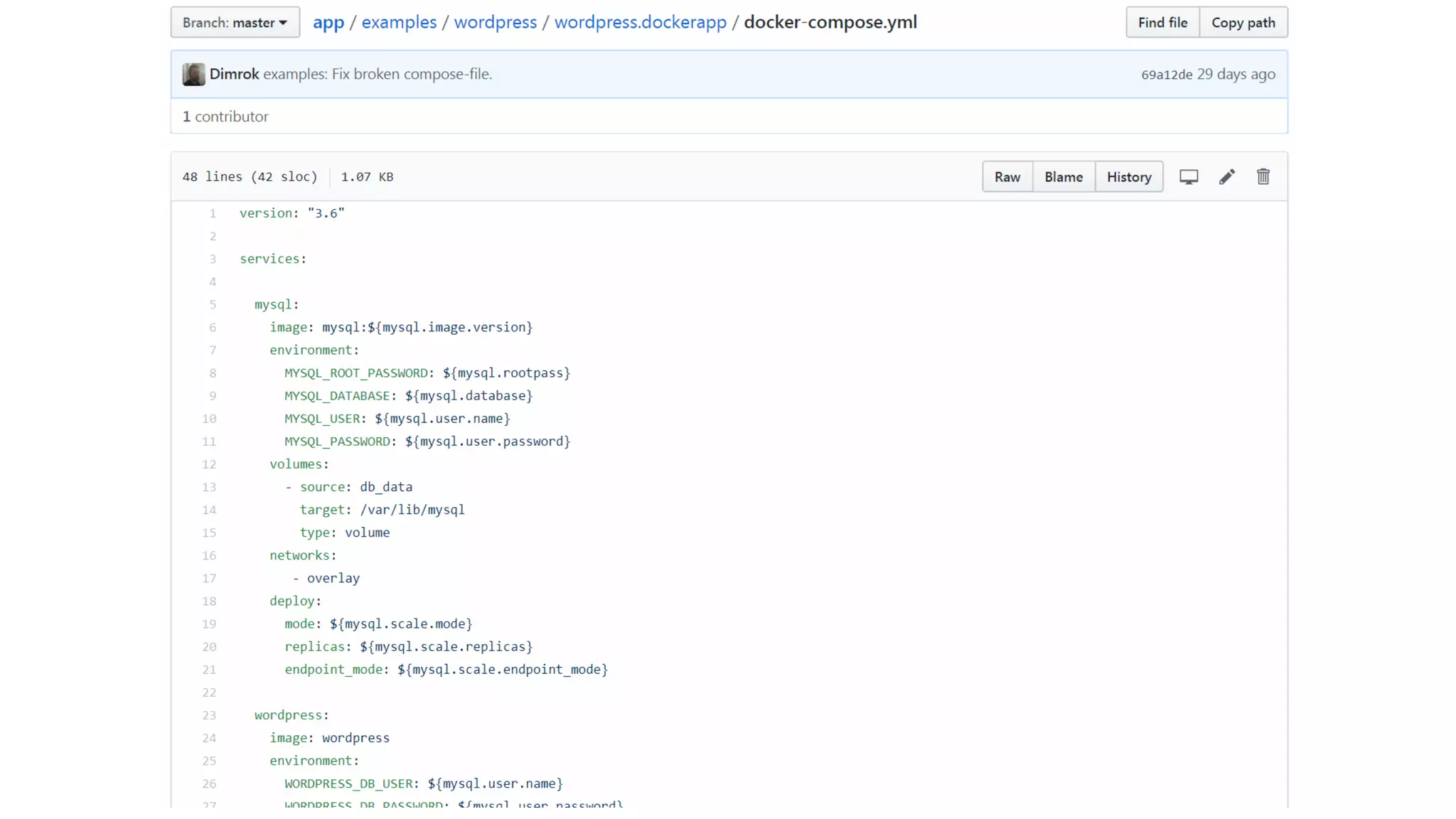
Task: Click Dimrok's avatar thumbnail
Action: point(193,74)
